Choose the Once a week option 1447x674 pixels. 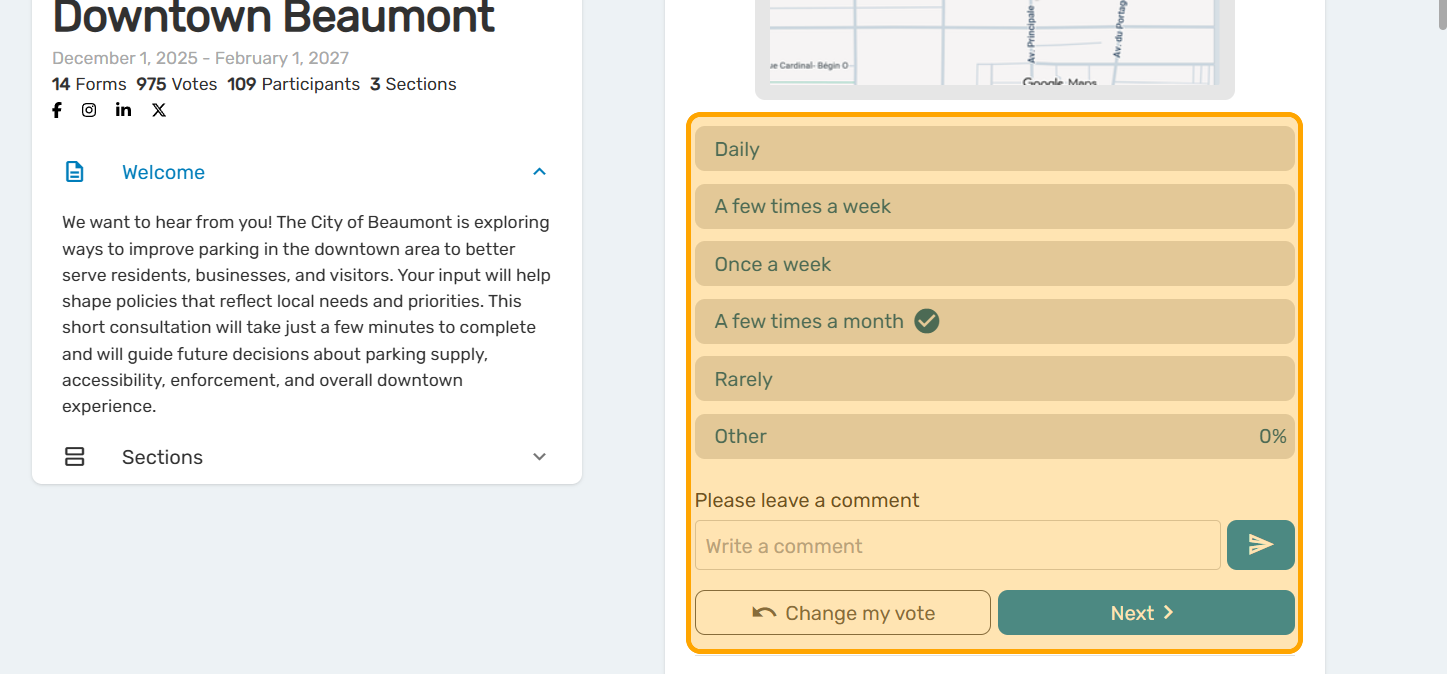[x=994, y=264]
